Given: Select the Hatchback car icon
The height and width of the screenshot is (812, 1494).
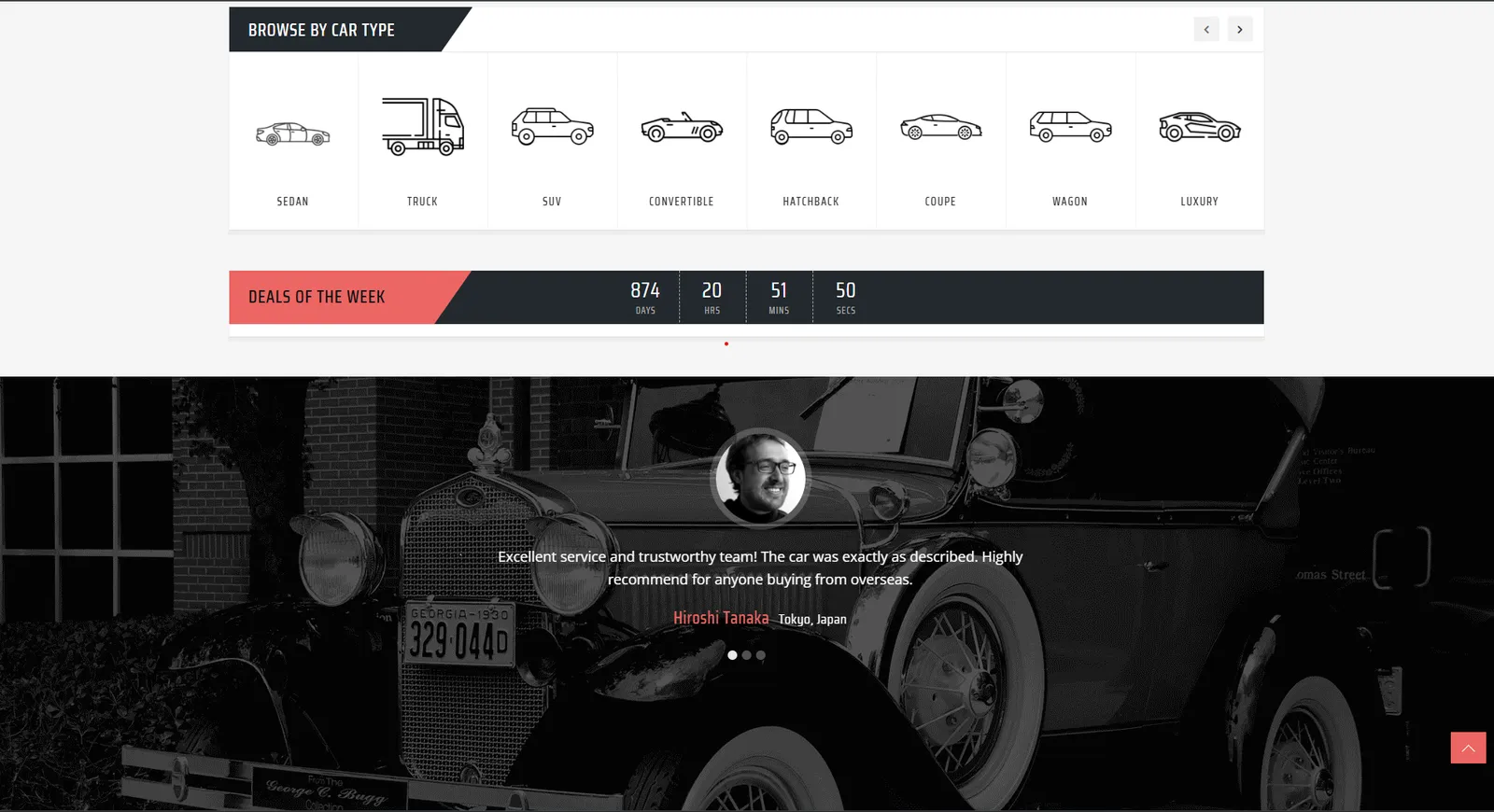Looking at the screenshot, I should point(811,127).
